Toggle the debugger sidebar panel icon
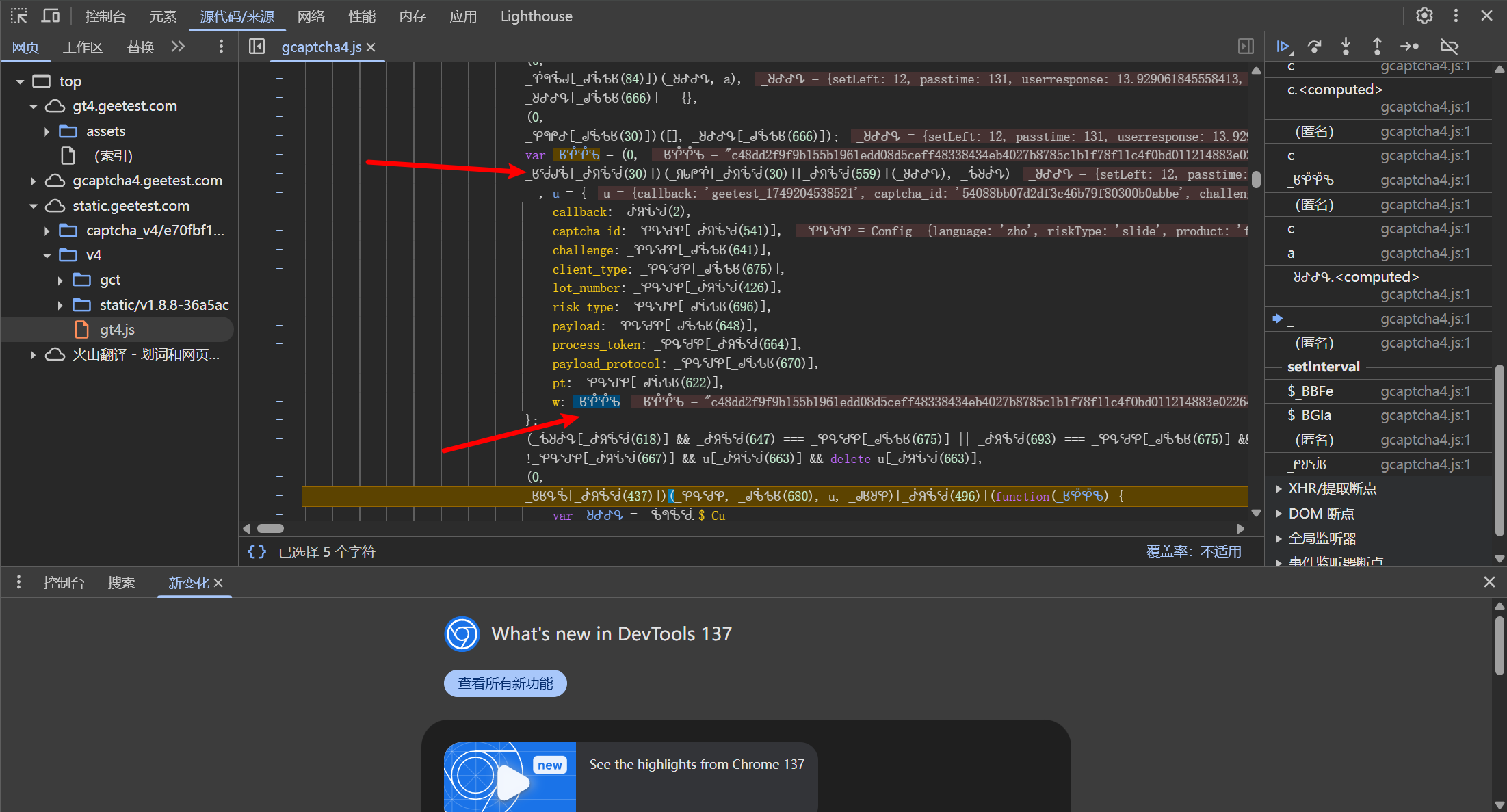Viewport: 1507px width, 812px height. (x=1246, y=47)
